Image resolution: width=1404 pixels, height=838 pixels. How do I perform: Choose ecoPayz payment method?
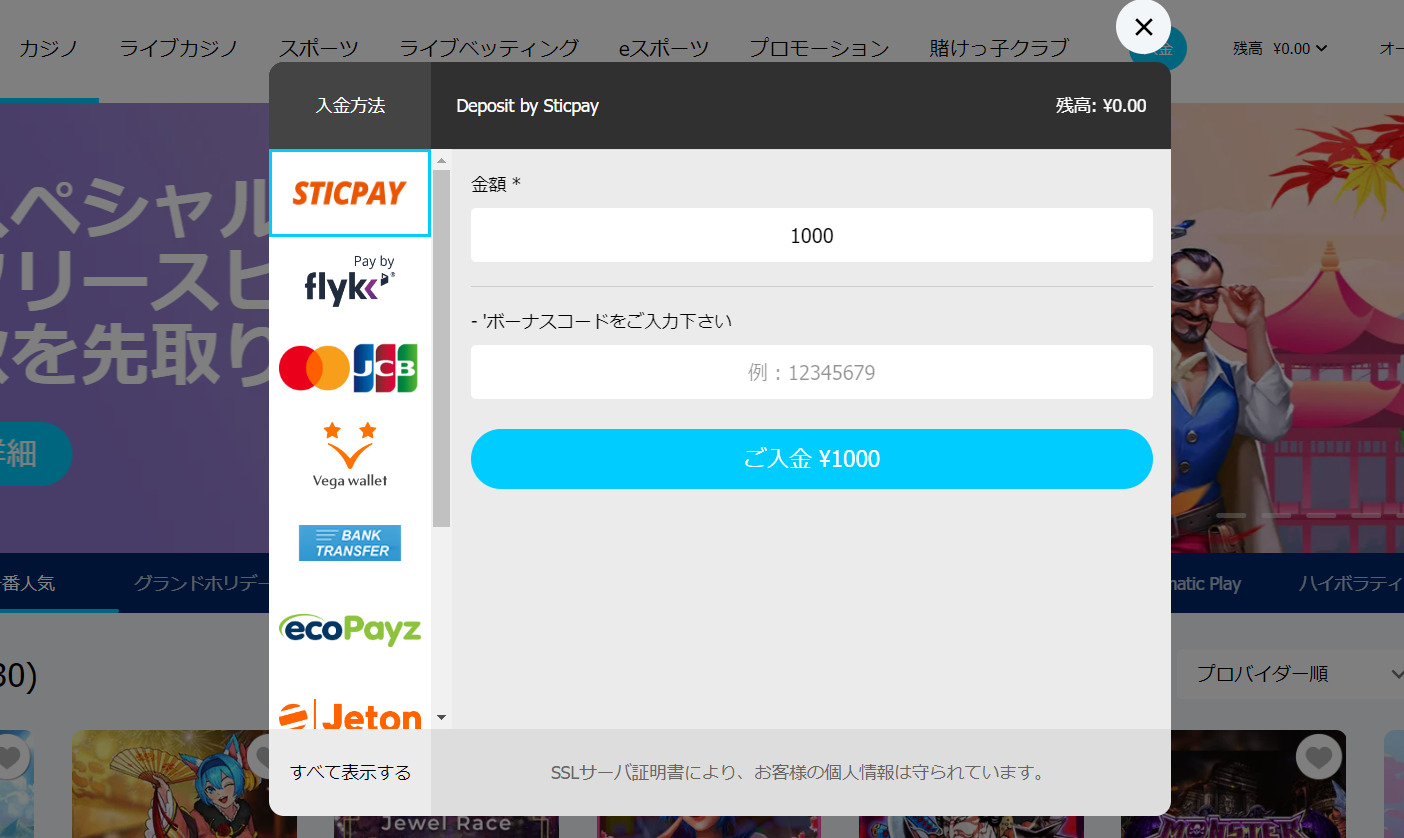coord(350,630)
